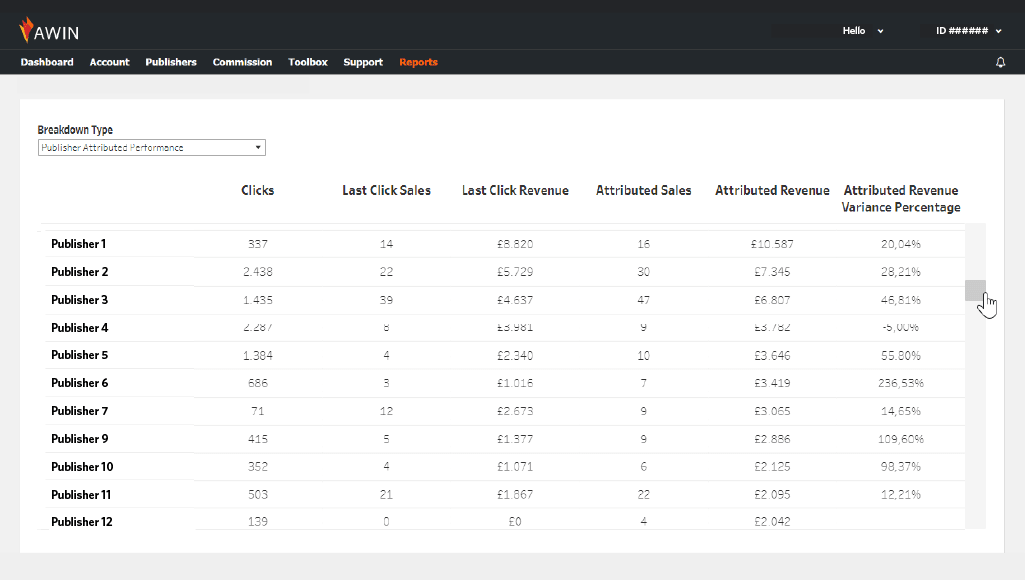1025x580 pixels.
Task: Select the Publisher 12 row label
Action: point(82,522)
